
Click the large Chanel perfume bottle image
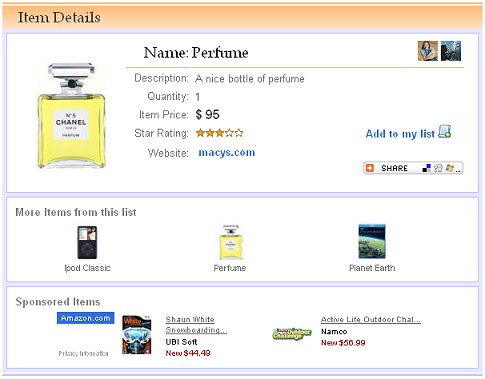coord(71,115)
